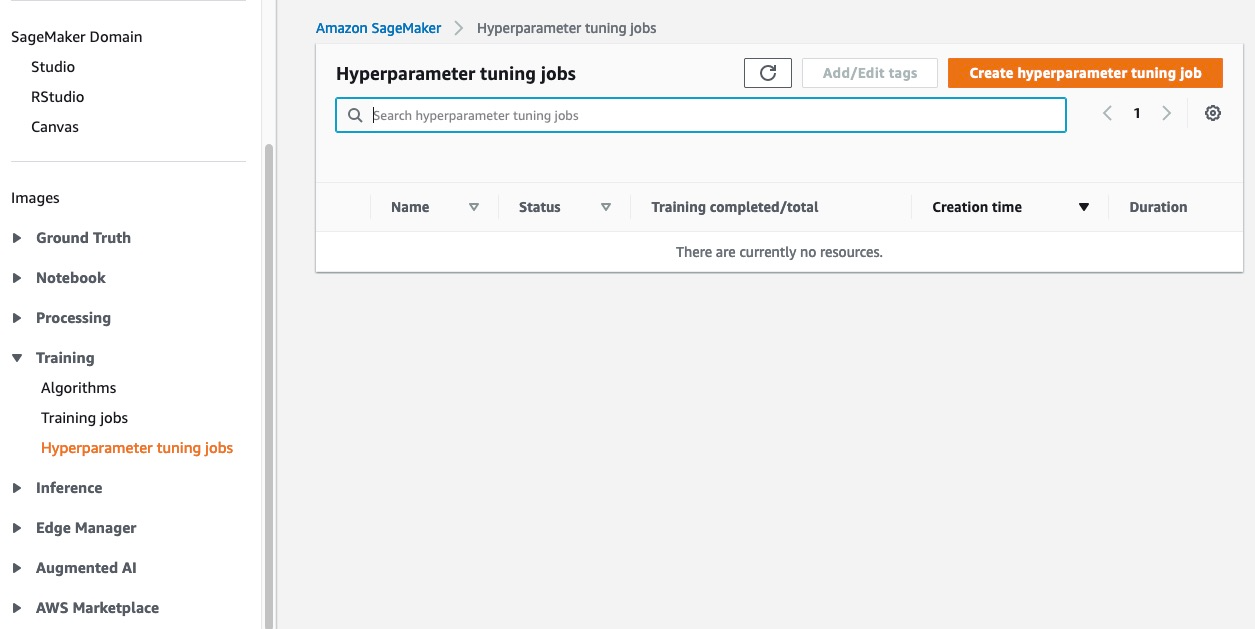1255x629 pixels.
Task: Open the Name column filter arrow
Action: [474, 207]
